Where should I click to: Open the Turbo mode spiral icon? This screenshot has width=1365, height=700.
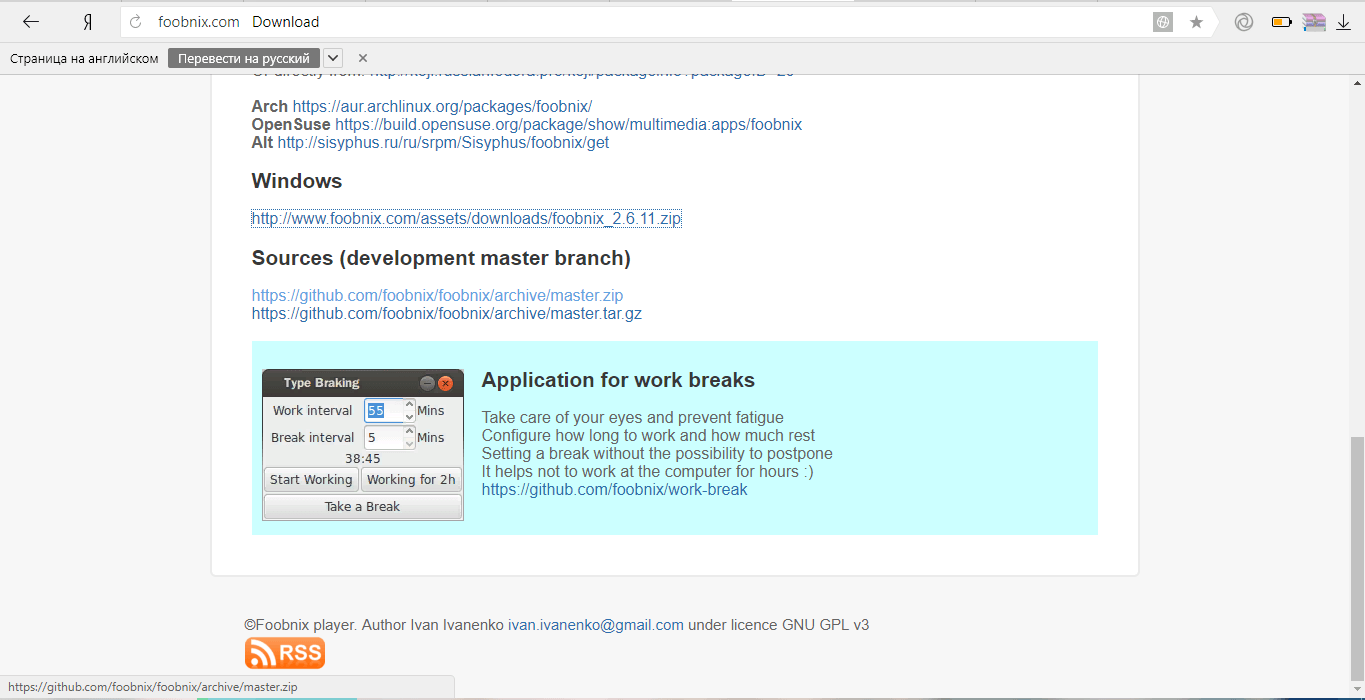point(1244,22)
